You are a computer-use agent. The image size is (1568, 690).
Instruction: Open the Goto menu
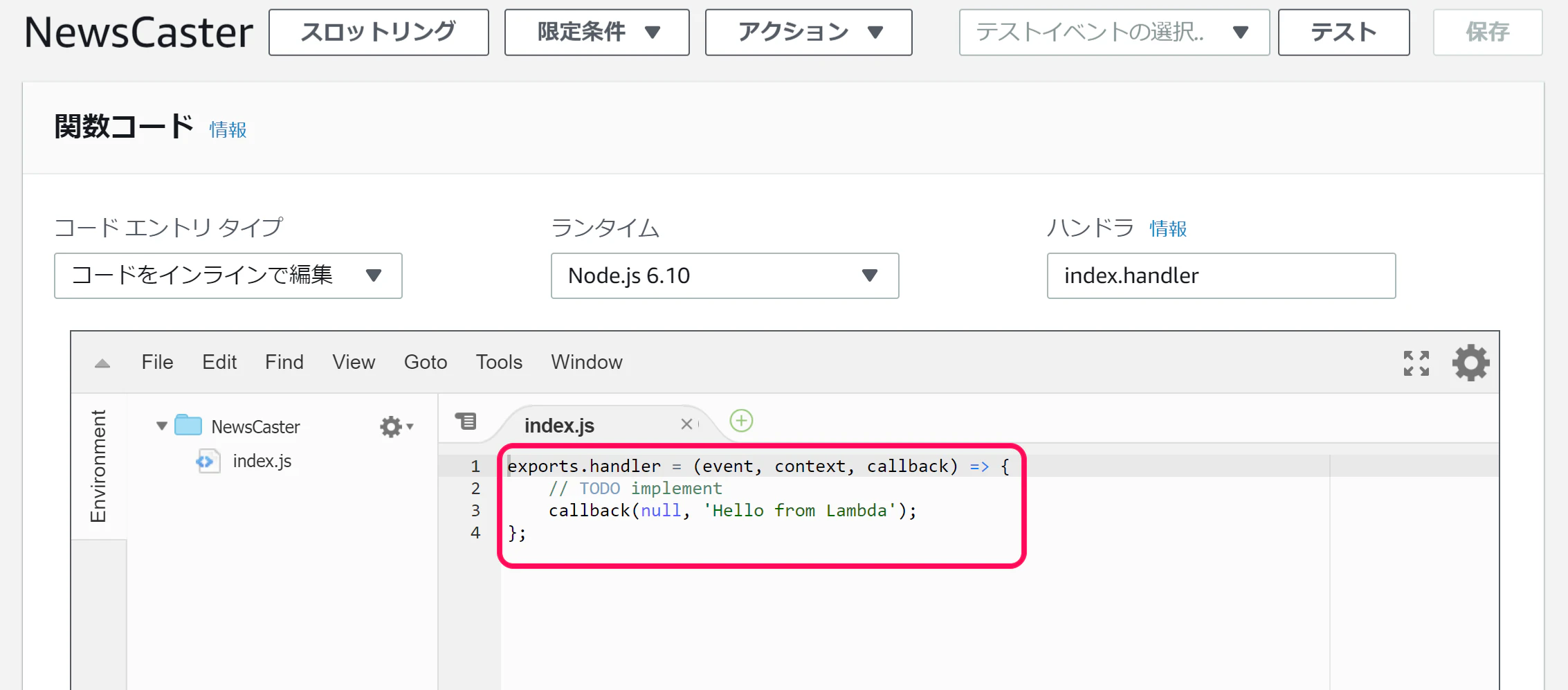click(x=426, y=362)
